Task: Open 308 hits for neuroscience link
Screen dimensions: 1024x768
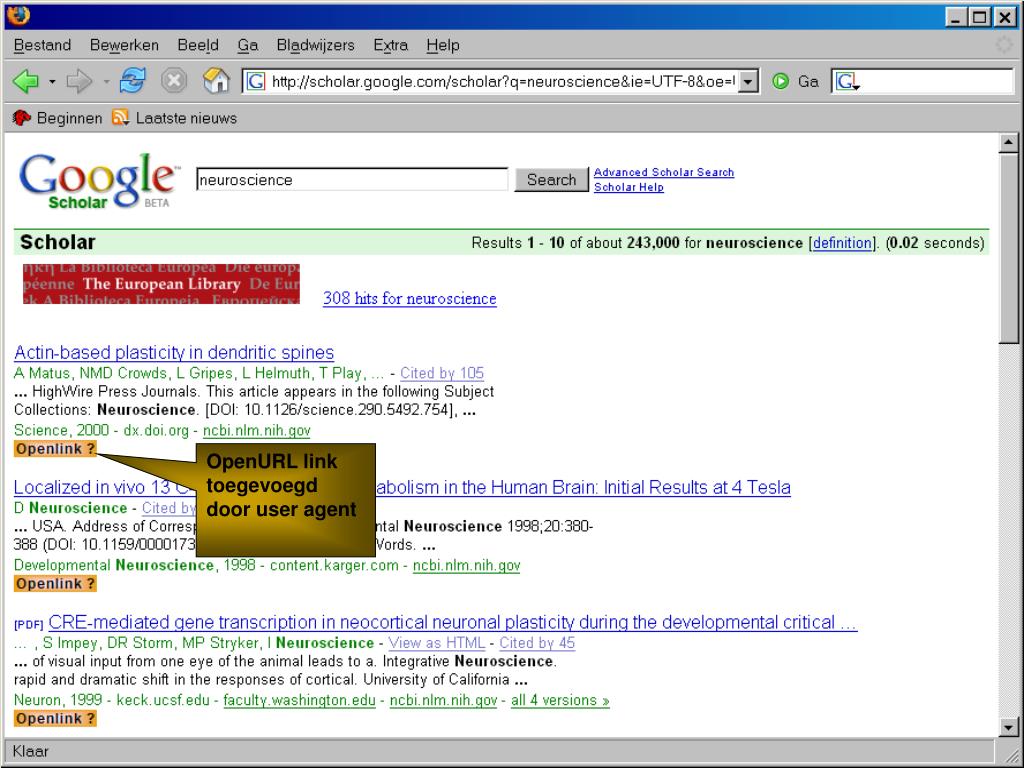Action: [409, 298]
